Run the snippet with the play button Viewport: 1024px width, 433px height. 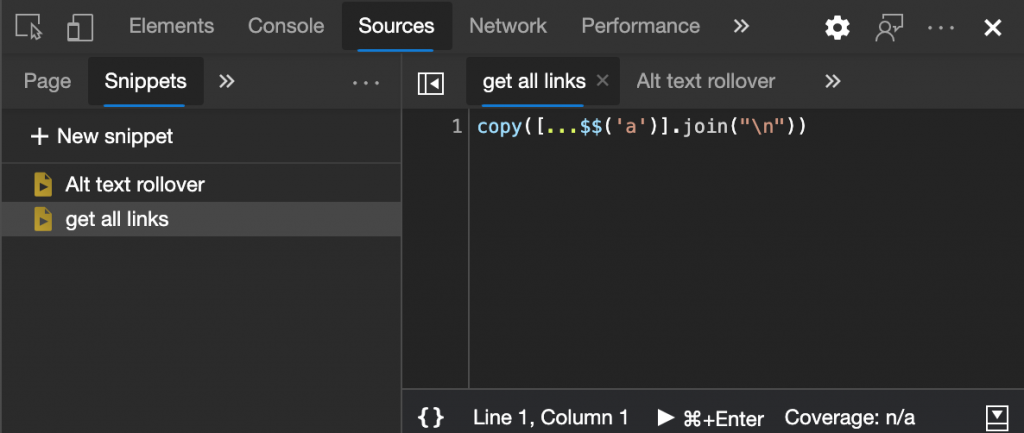711,418
